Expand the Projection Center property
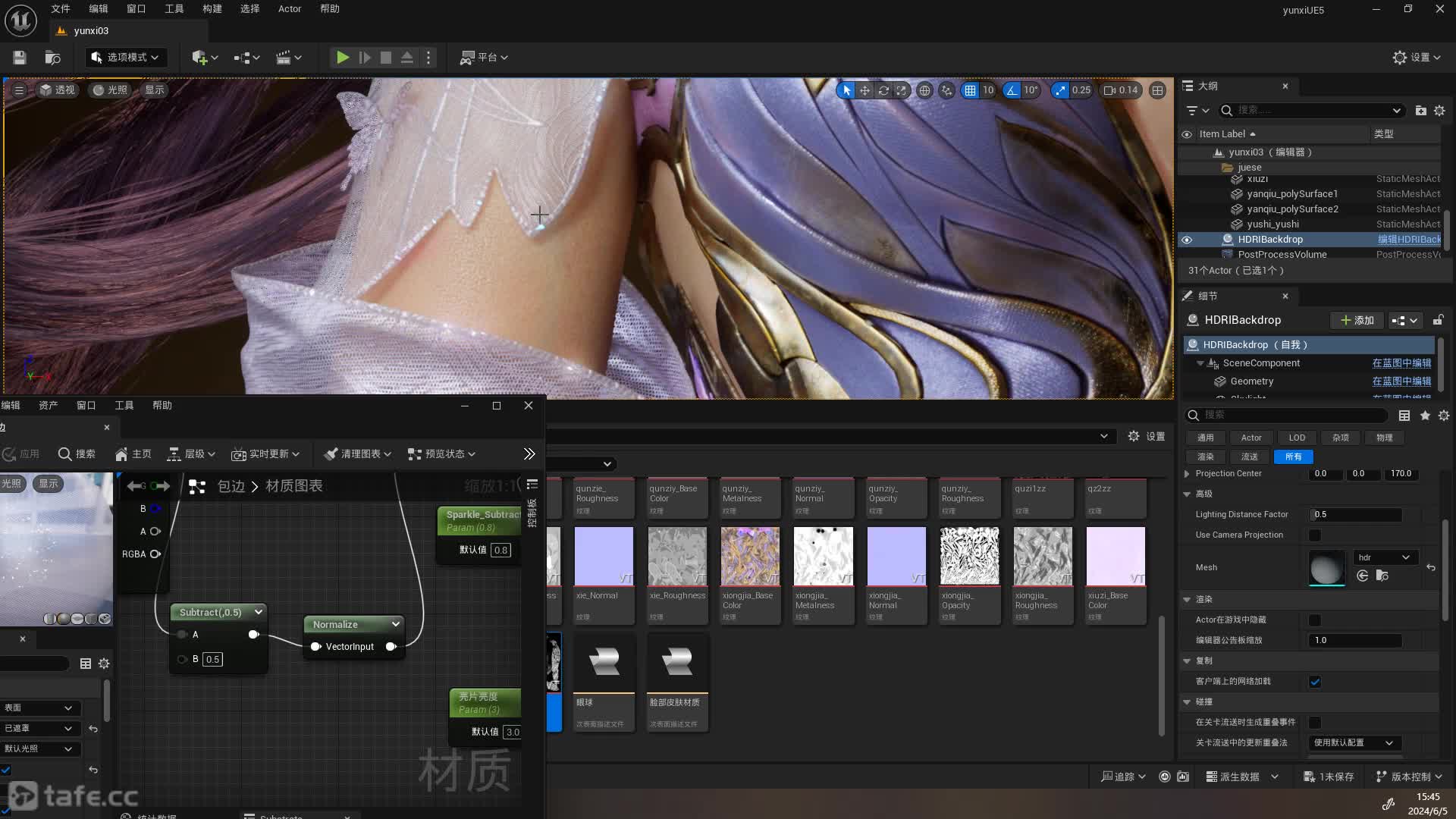Image resolution: width=1456 pixels, height=819 pixels. (1187, 474)
